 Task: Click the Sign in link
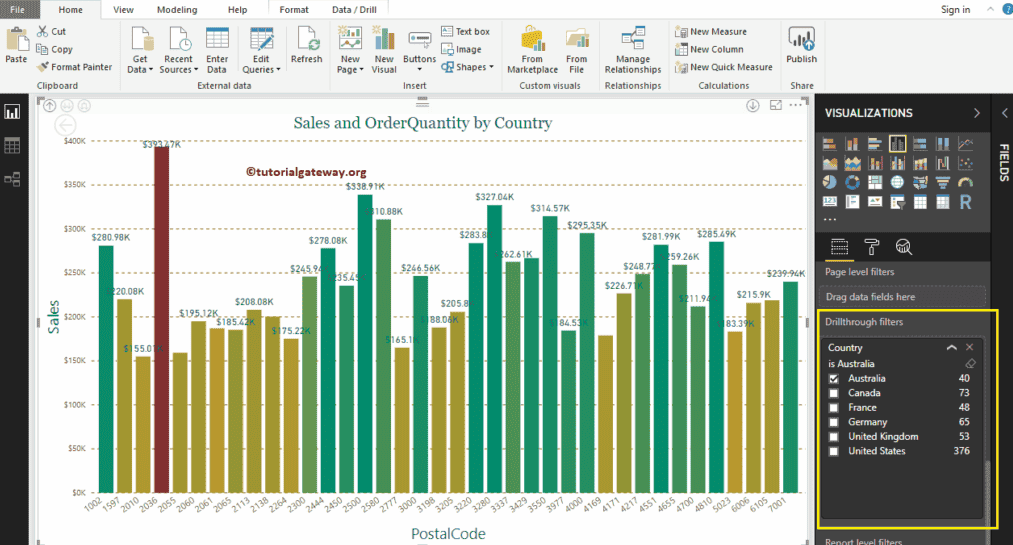point(955,9)
